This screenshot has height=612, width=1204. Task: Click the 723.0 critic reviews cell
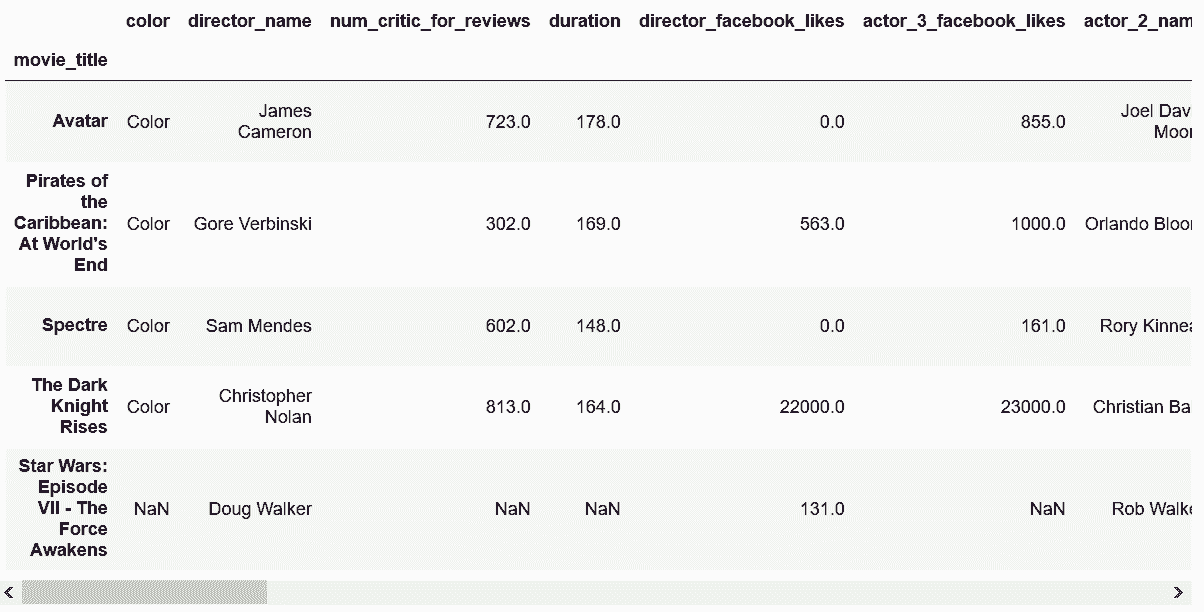(508, 122)
